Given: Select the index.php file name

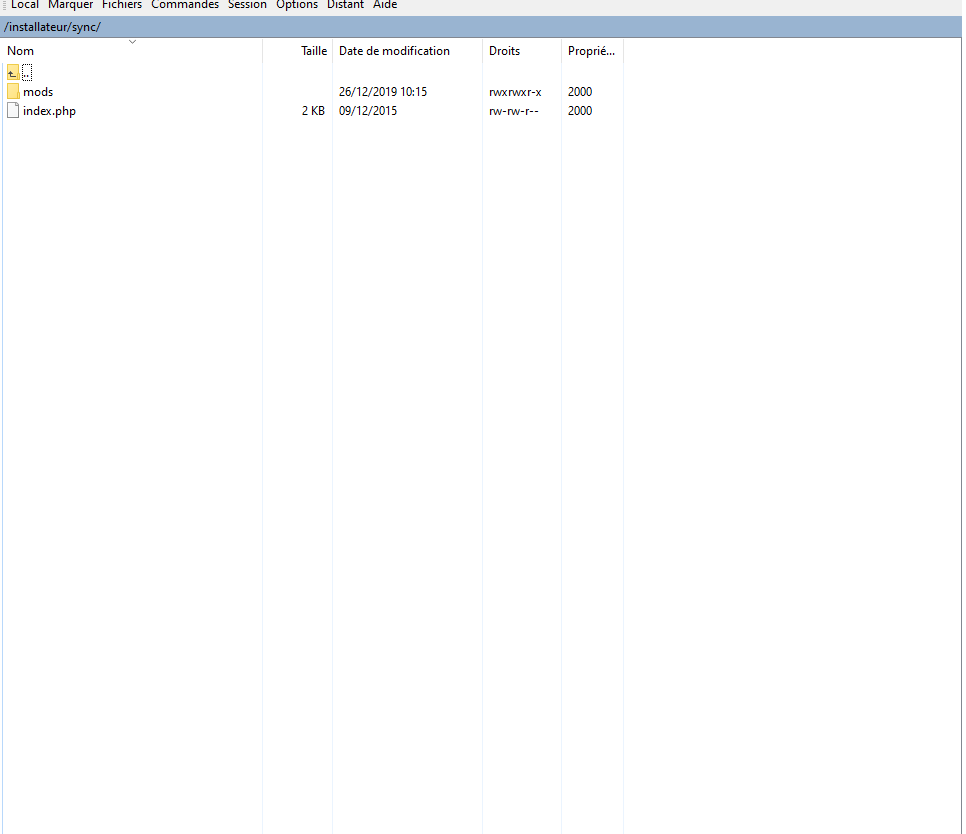Looking at the screenshot, I should pyautogui.click(x=49, y=111).
